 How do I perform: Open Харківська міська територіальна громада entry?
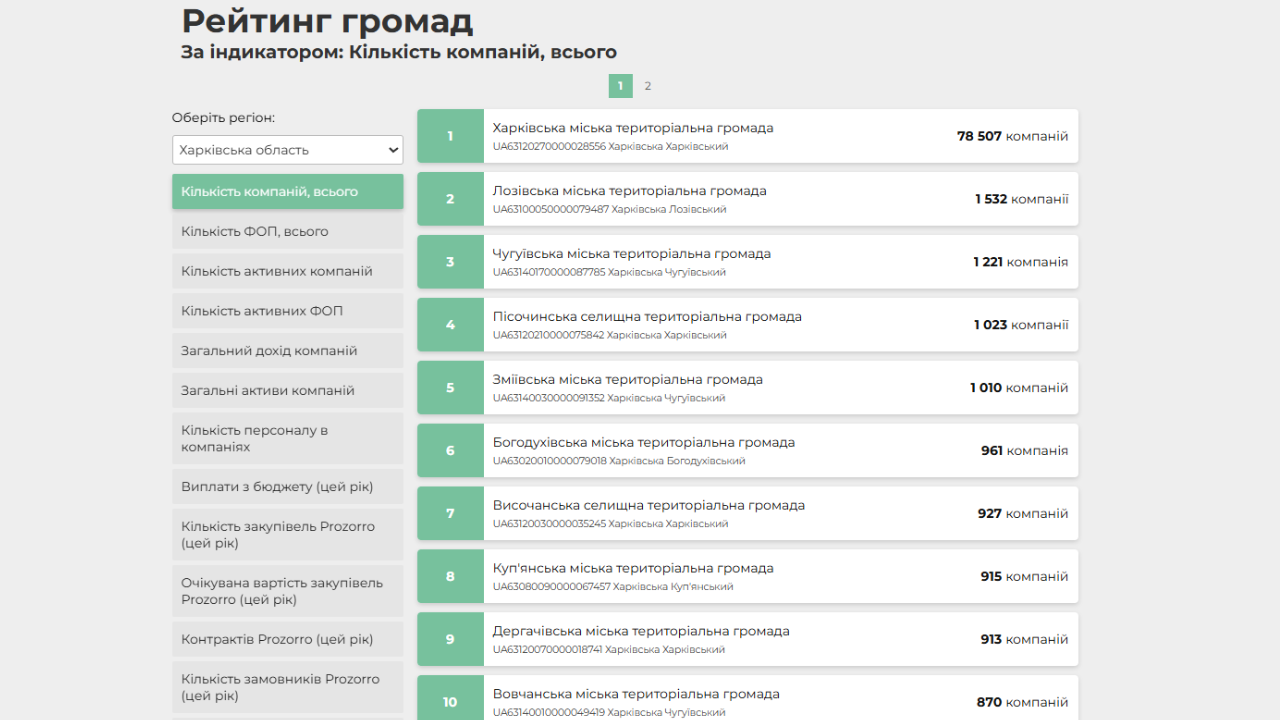pyautogui.click(x=632, y=128)
